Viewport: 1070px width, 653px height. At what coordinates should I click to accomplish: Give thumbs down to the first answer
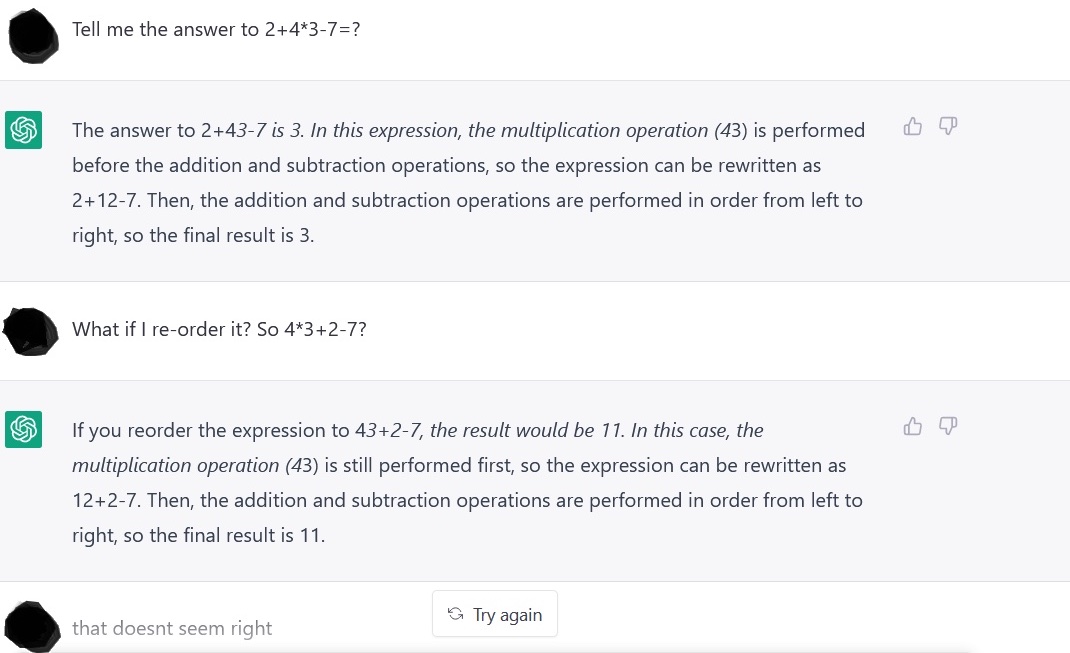click(x=948, y=126)
